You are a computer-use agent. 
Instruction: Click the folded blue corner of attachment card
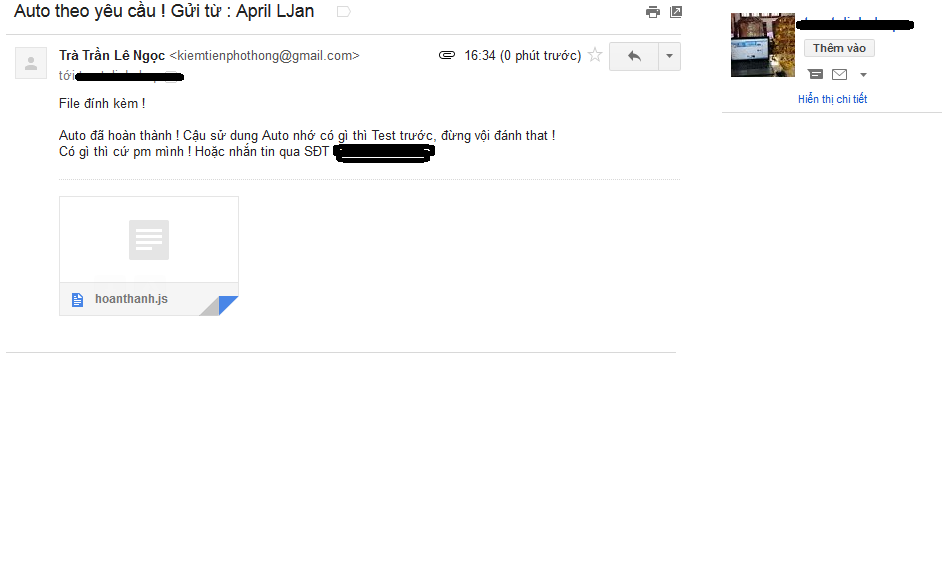(x=228, y=305)
